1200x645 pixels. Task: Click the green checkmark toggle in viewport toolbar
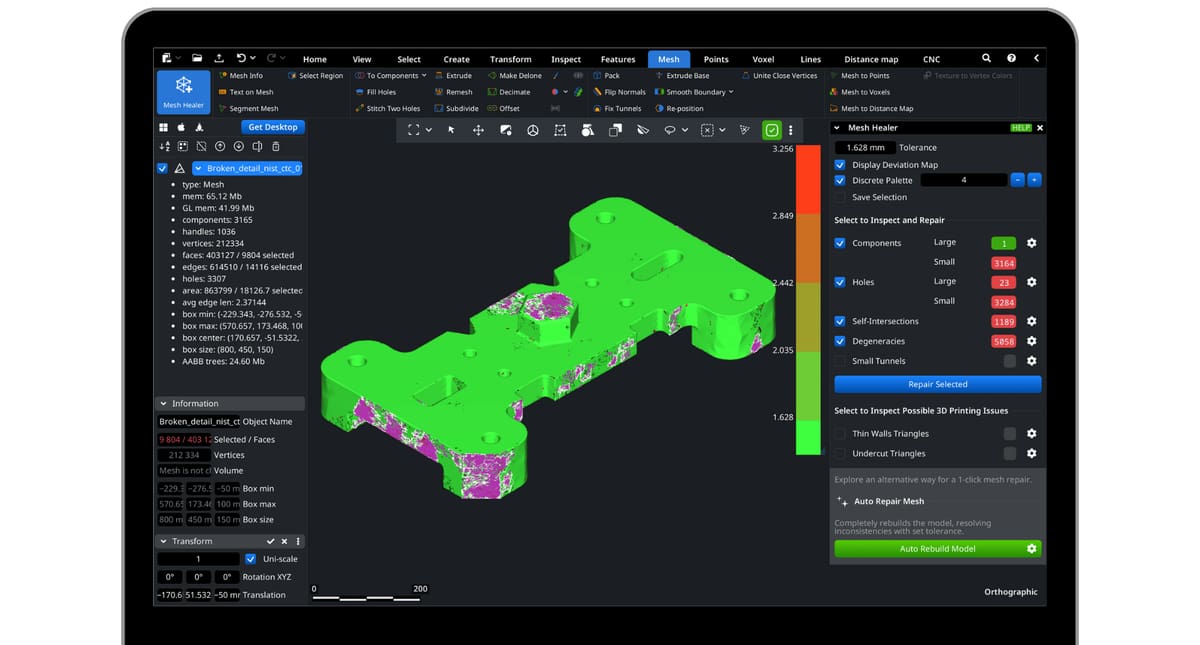pos(772,130)
